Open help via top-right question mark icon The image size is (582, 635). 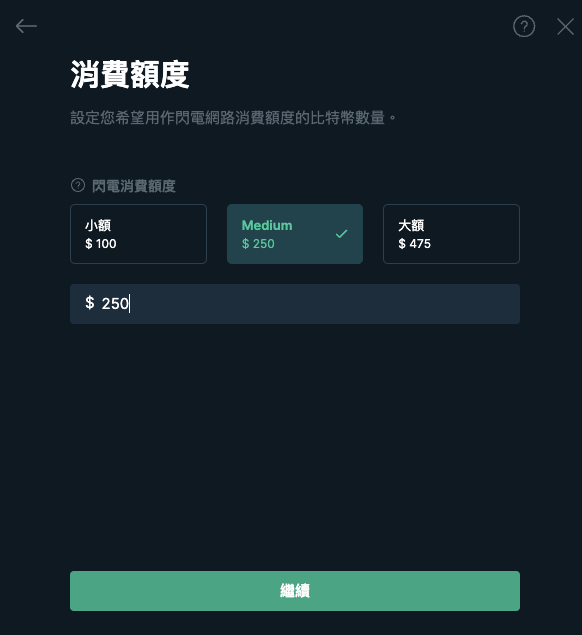tap(524, 26)
